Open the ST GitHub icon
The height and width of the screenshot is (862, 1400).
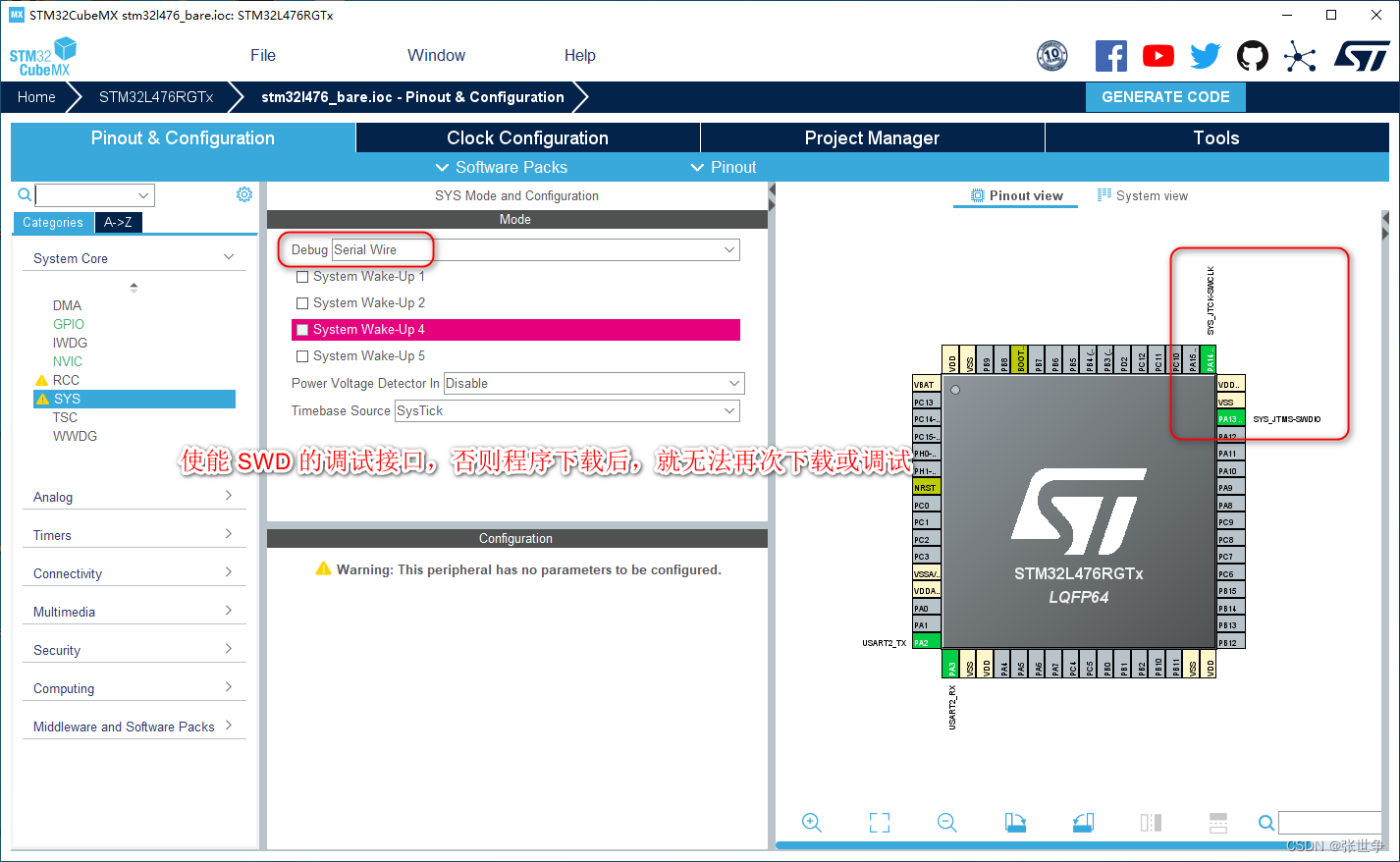(x=1253, y=56)
